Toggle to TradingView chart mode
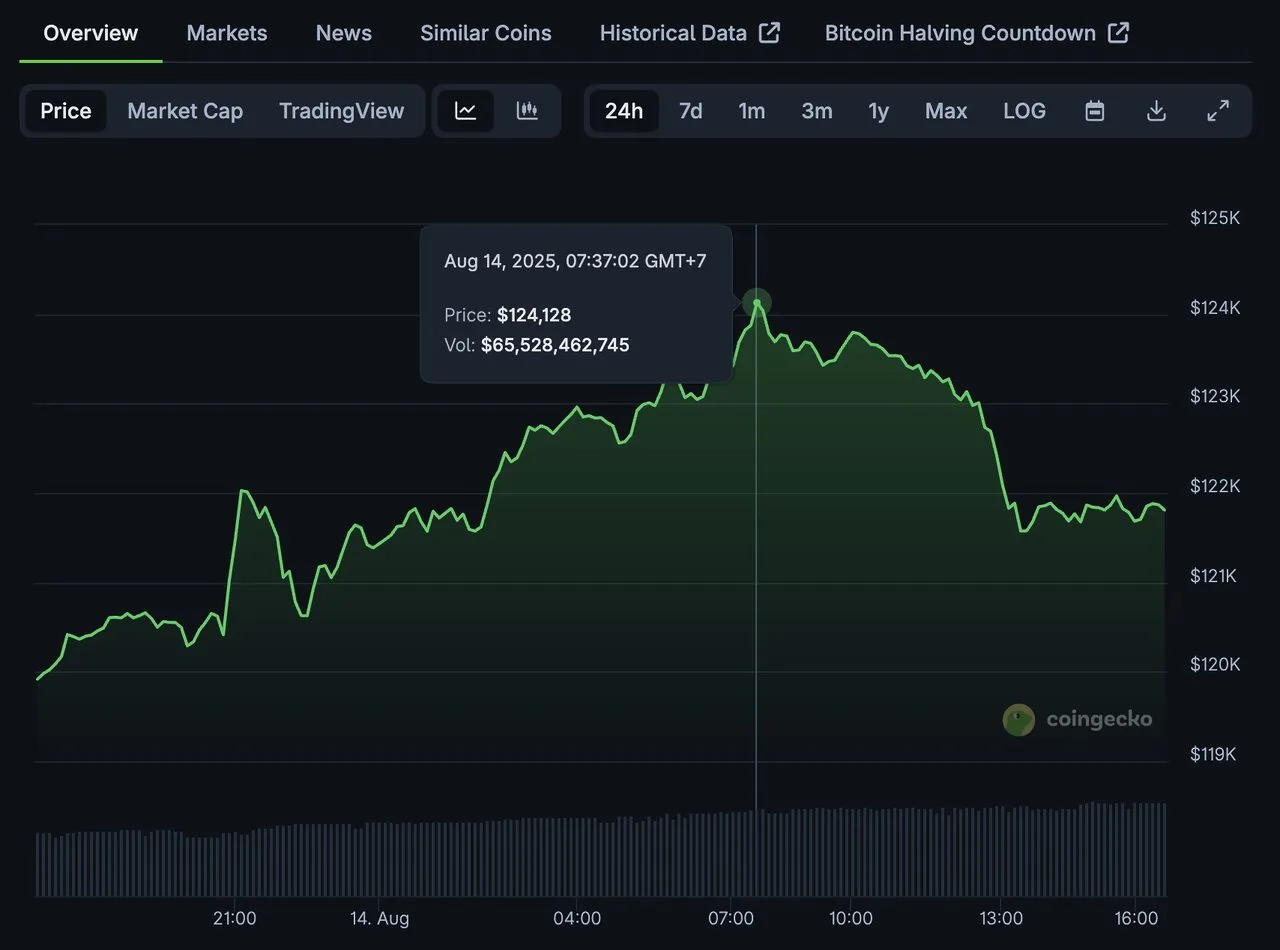Screen dimensions: 1280x950 (x=341, y=111)
